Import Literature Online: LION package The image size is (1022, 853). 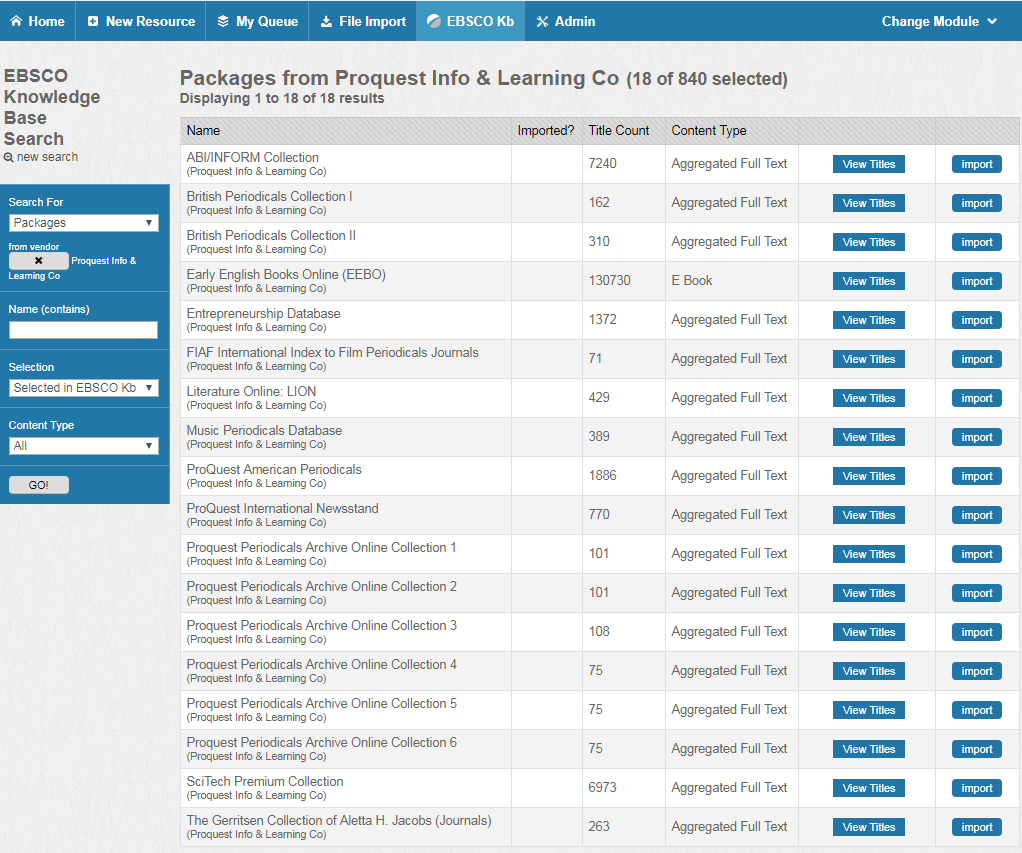click(976, 398)
